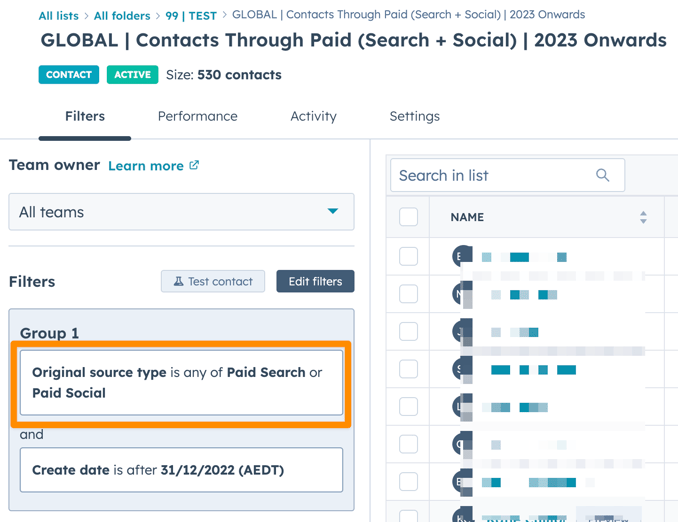Toggle the select-all checkbox in header
The height and width of the screenshot is (522, 678).
[408, 217]
